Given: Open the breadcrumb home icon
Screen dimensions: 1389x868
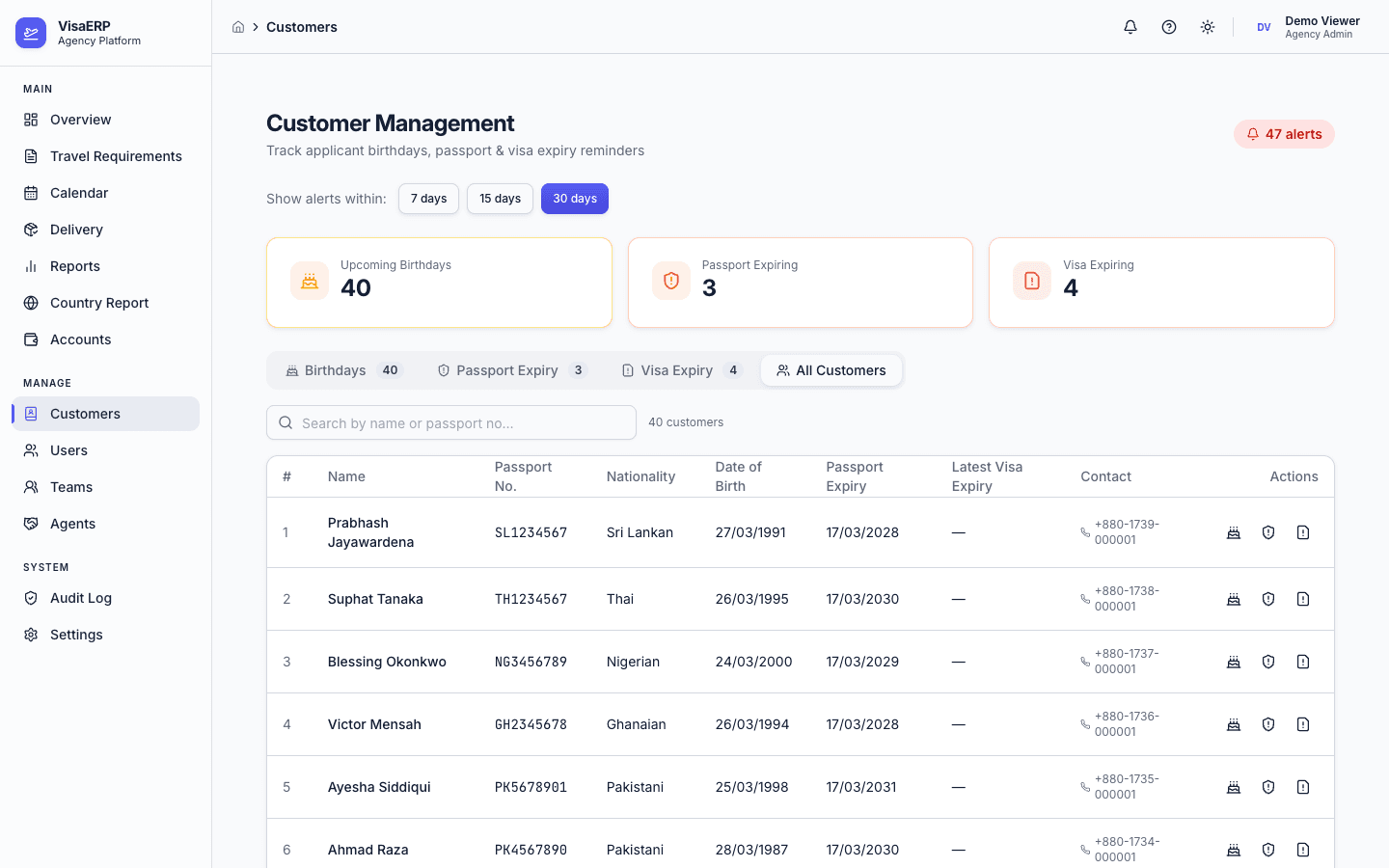Looking at the screenshot, I should click(238, 27).
